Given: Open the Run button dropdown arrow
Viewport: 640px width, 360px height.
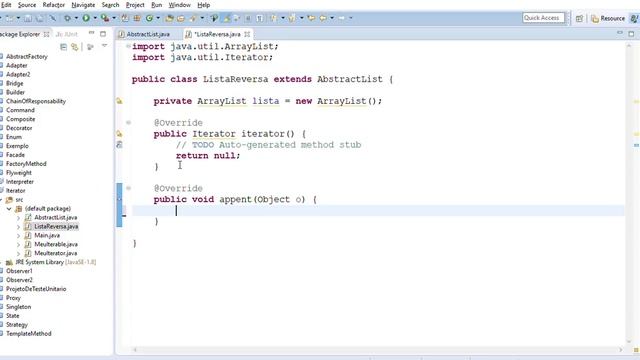Looking at the screenshot, I should click(95, 18).
